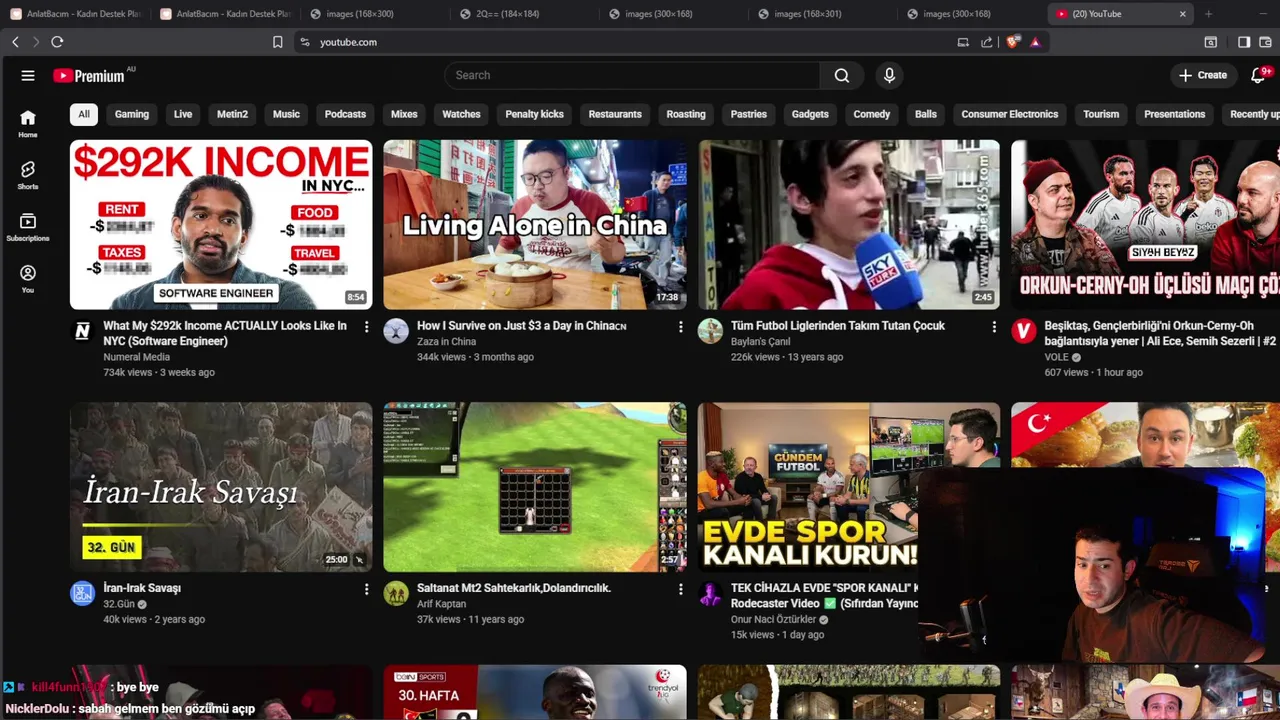Select the Comedy filter chip
Image resolution: width=1280 pixels, height=720 pixels.
pos(872,114)
